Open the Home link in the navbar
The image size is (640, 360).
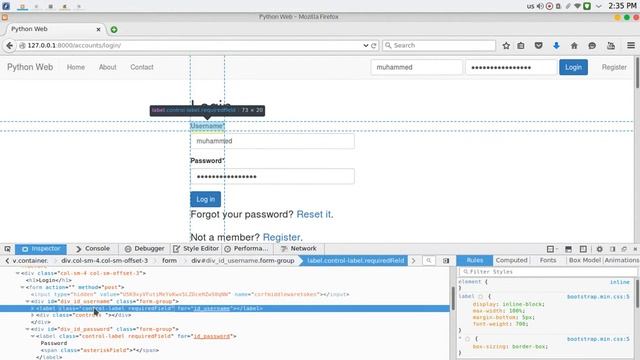click(76, 67)
